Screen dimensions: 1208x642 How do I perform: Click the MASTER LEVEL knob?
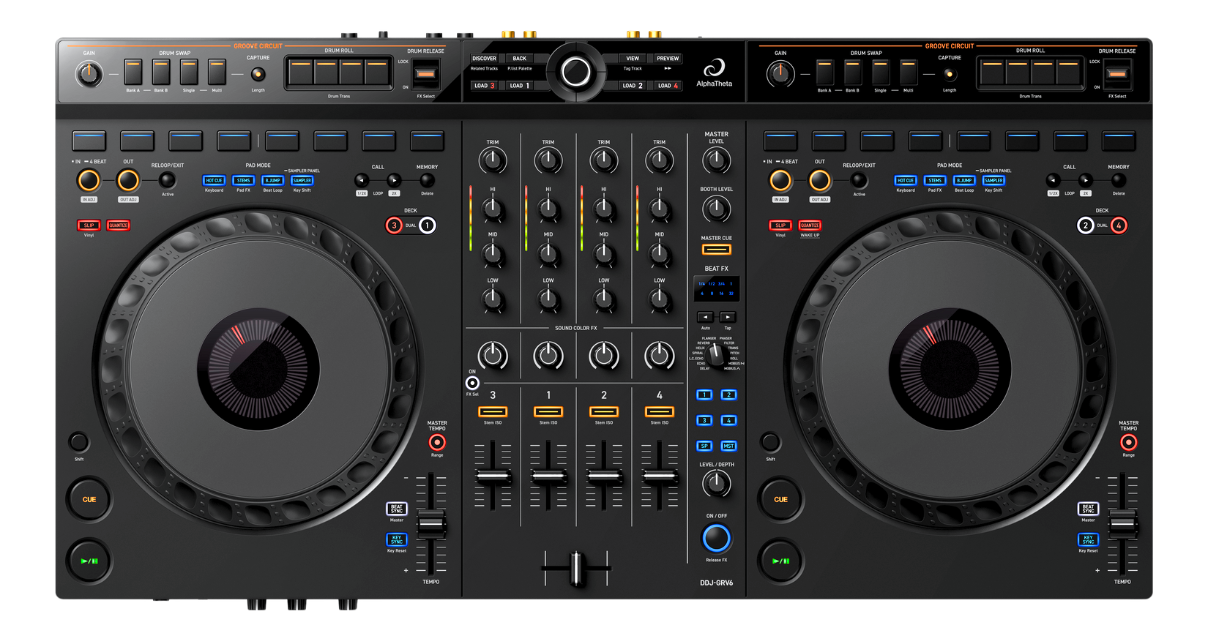pos(716,159)
